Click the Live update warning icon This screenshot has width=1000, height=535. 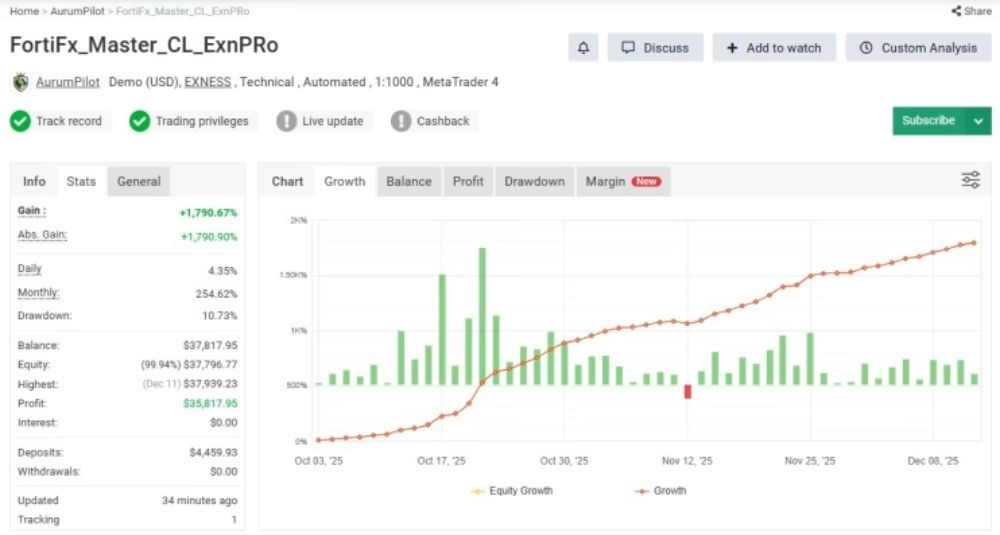(287, 121)
